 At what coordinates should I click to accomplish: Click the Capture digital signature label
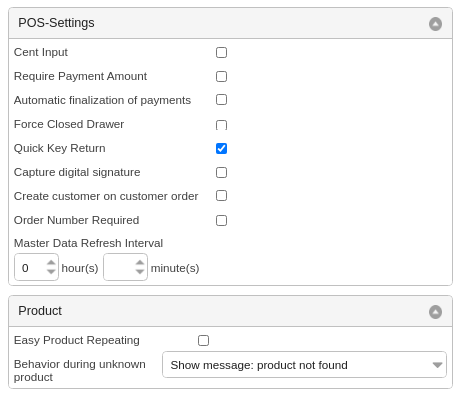coord(77,172)
